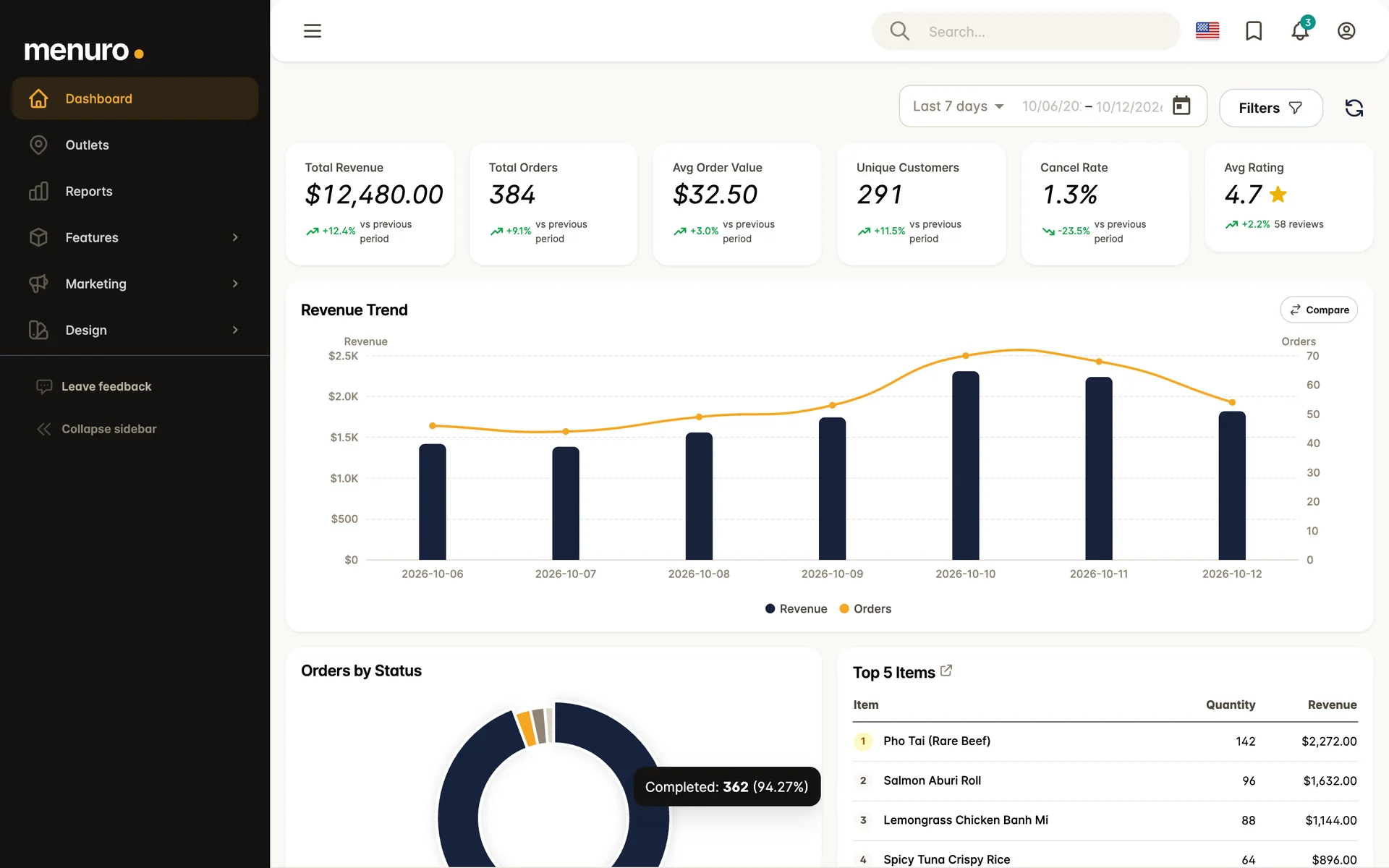
Task: Go to Outlets in the sidebar
Action: [x=135, y=145]
